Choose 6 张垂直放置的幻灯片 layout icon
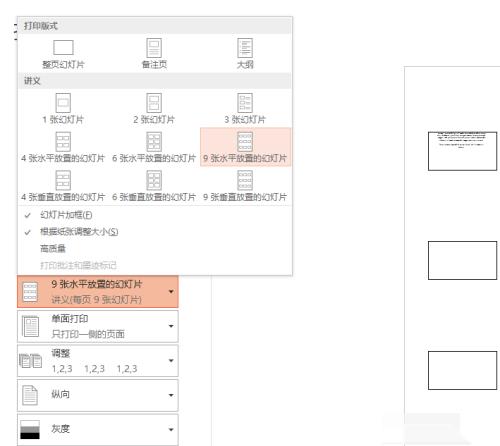This screenshot has height=446, width=500. coord(154,180)
